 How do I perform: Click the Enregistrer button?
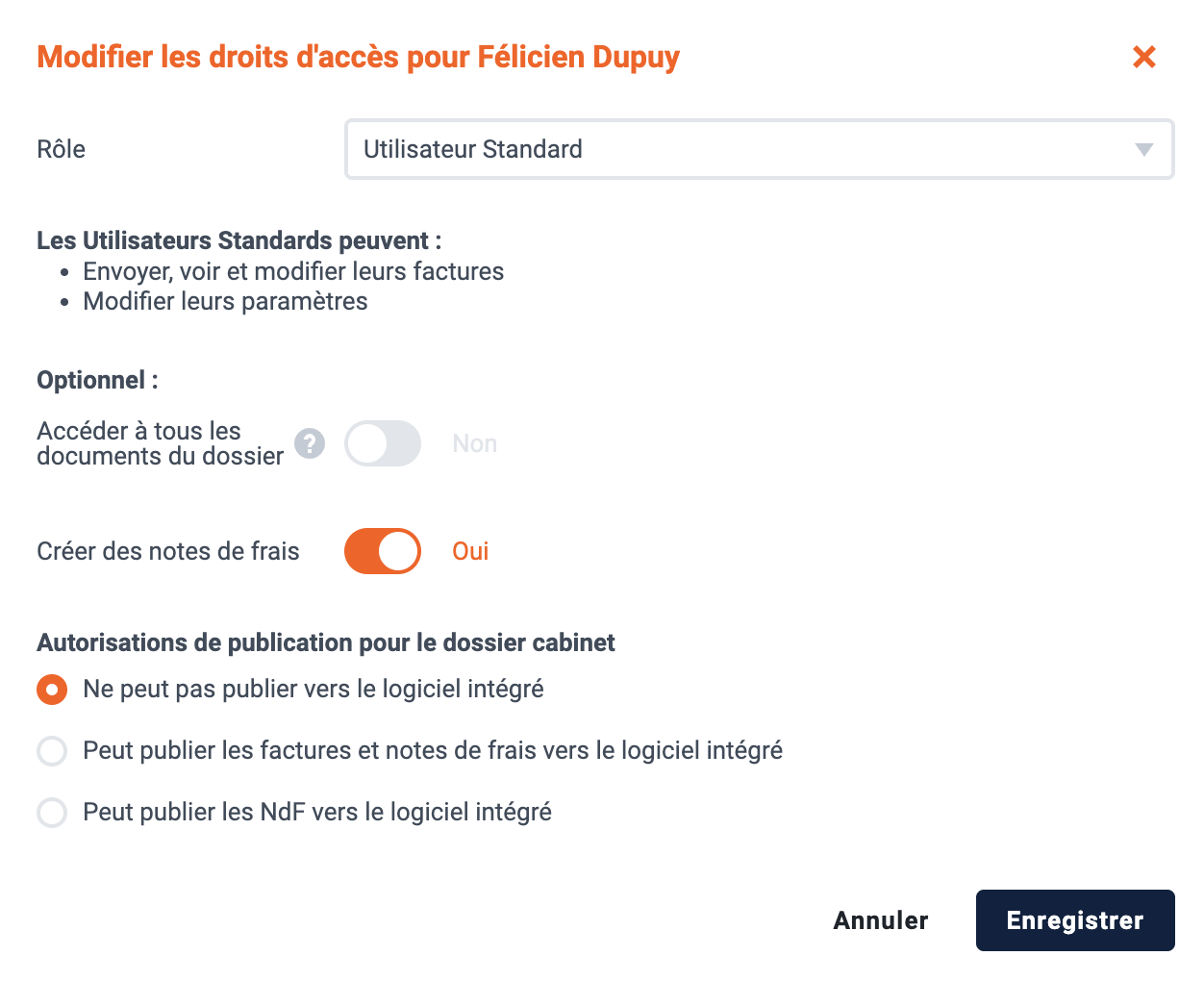(x=1075, y=920)
